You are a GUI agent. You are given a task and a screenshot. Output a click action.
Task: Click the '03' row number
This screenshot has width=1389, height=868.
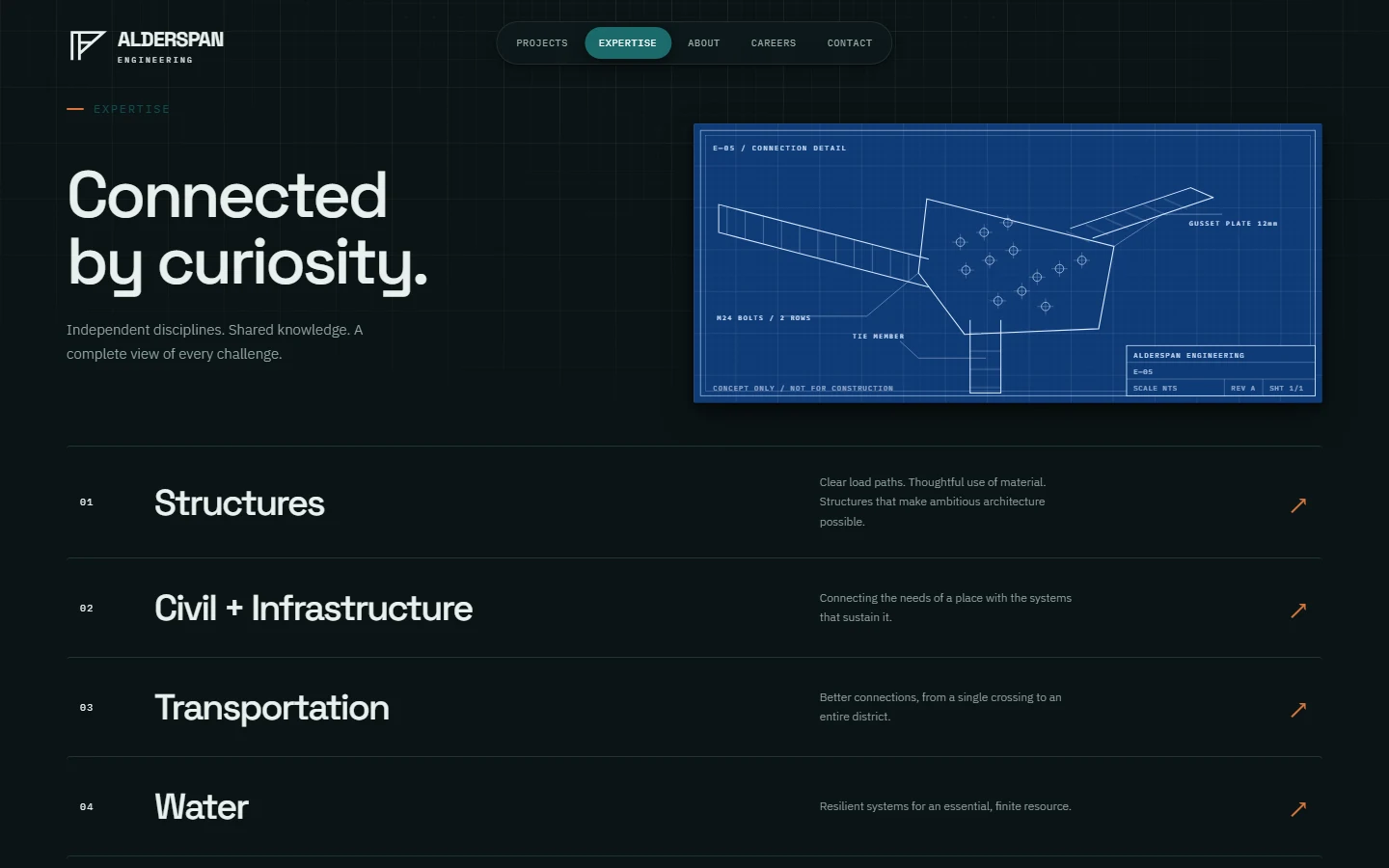click(87, 708)
